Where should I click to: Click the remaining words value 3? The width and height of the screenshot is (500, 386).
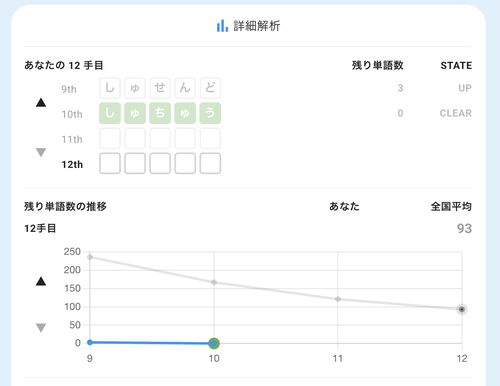pyautogui.click(x=400, y=88)
